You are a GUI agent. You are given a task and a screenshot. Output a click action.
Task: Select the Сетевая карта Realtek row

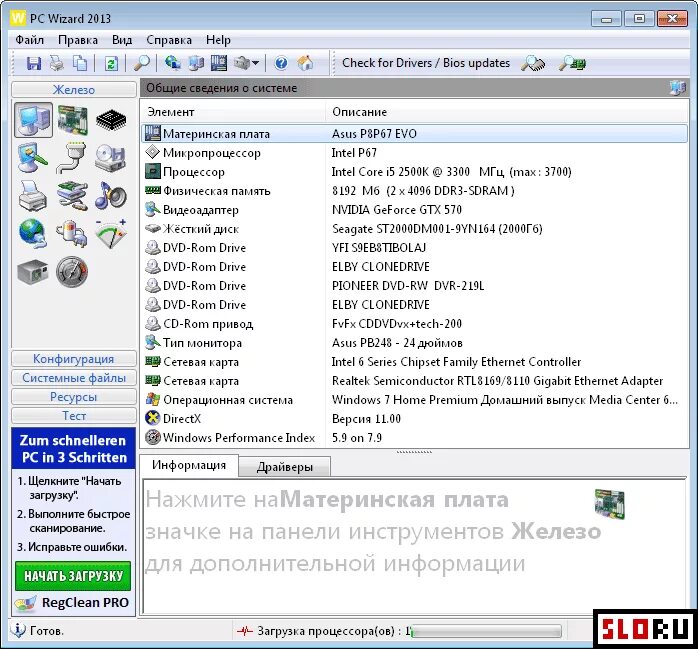coord(414,381)
